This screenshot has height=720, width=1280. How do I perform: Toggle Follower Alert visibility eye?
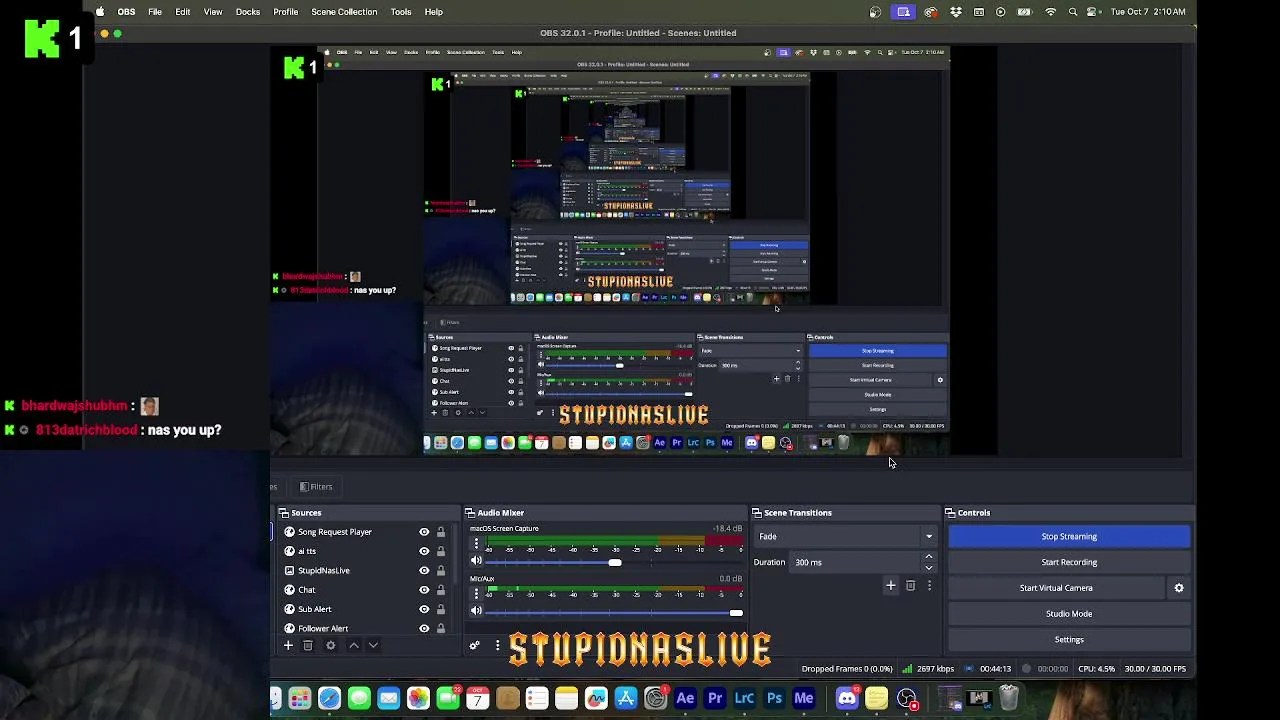tap(424, 628)
